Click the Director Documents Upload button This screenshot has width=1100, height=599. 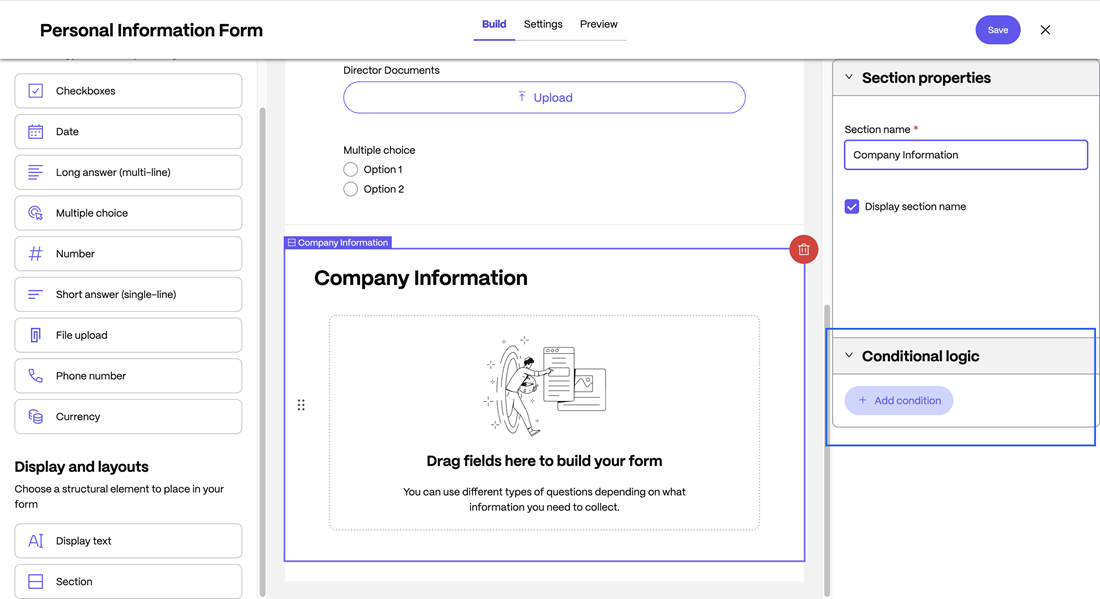click(544, 98)
